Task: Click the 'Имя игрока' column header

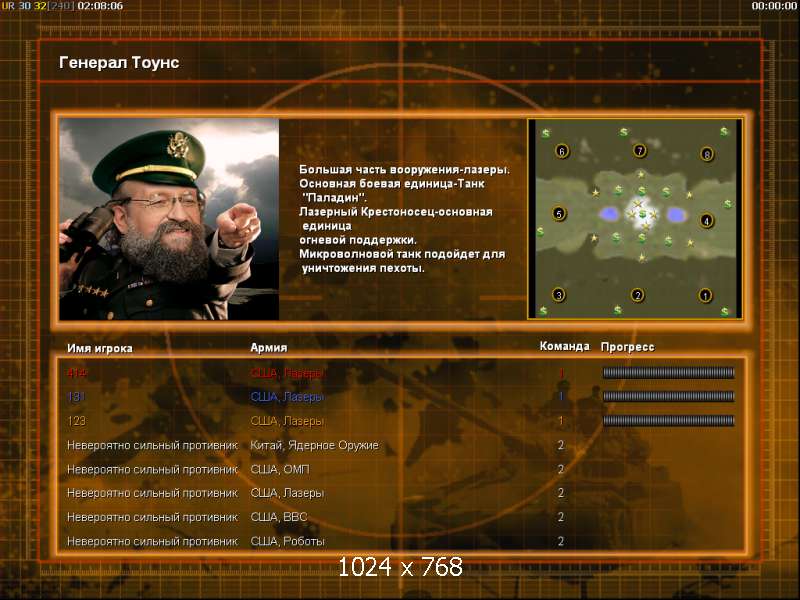Action: [x=100, y=348]
